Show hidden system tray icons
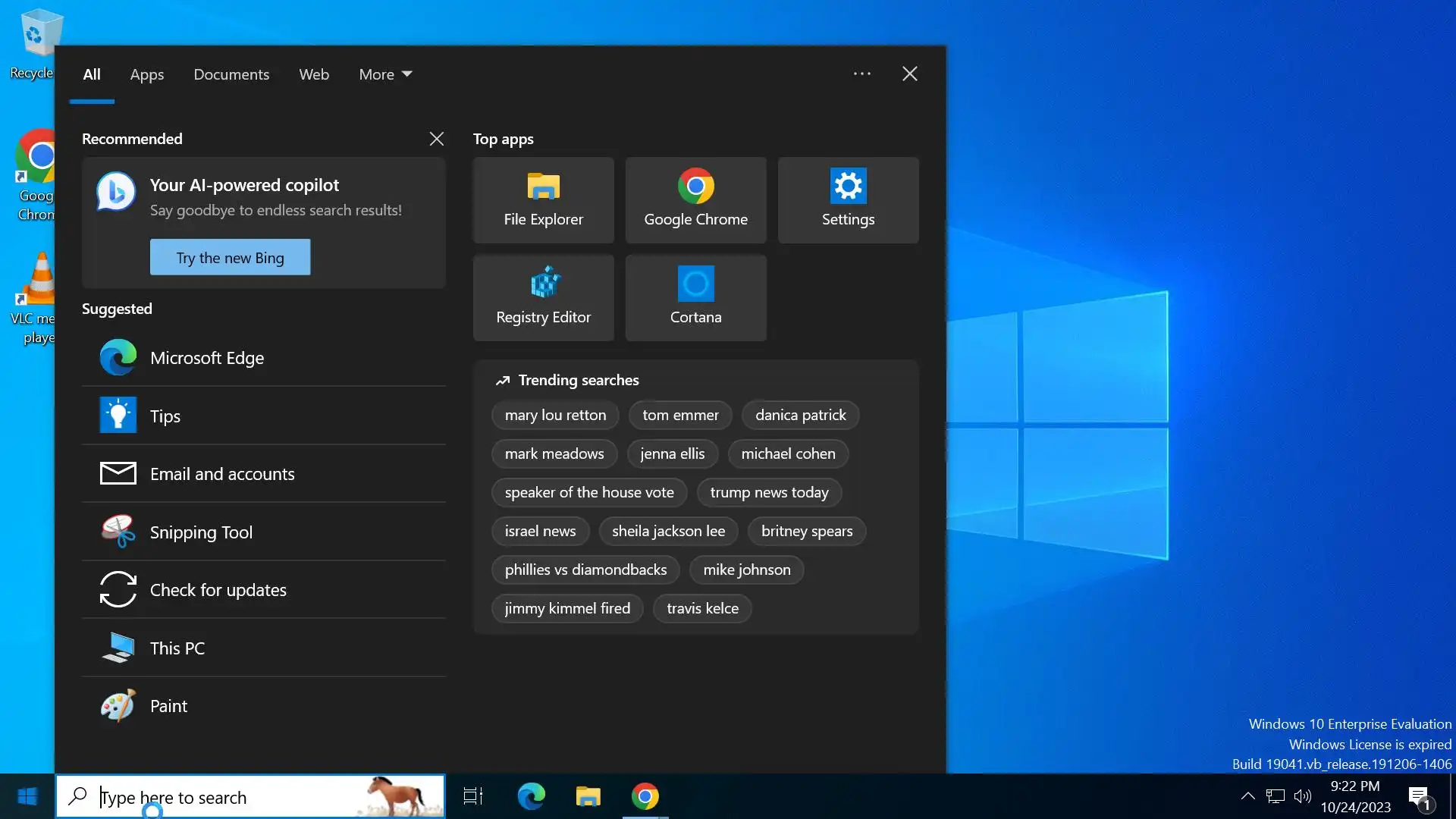Screen dimensions: 1456x819 click(x=1247, y=796)
